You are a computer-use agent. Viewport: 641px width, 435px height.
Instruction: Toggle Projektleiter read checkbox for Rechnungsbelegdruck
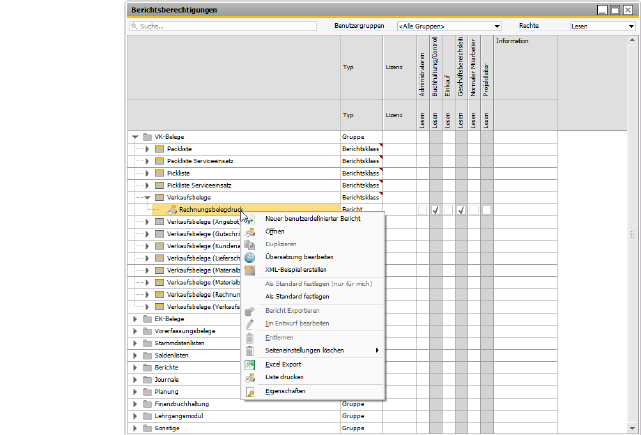point(486,210)
